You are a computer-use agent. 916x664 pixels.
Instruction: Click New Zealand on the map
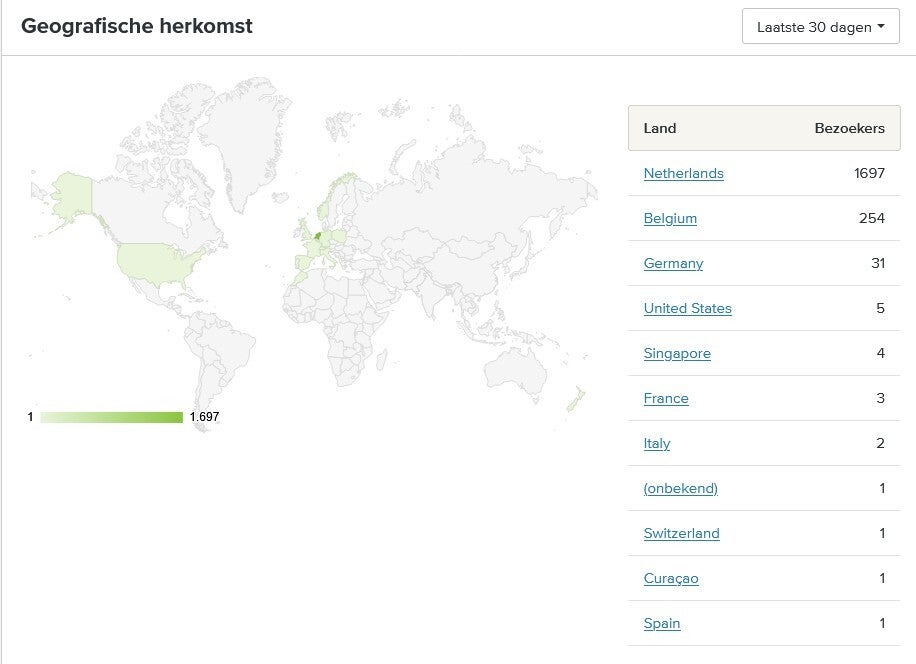tap(574, 401)
